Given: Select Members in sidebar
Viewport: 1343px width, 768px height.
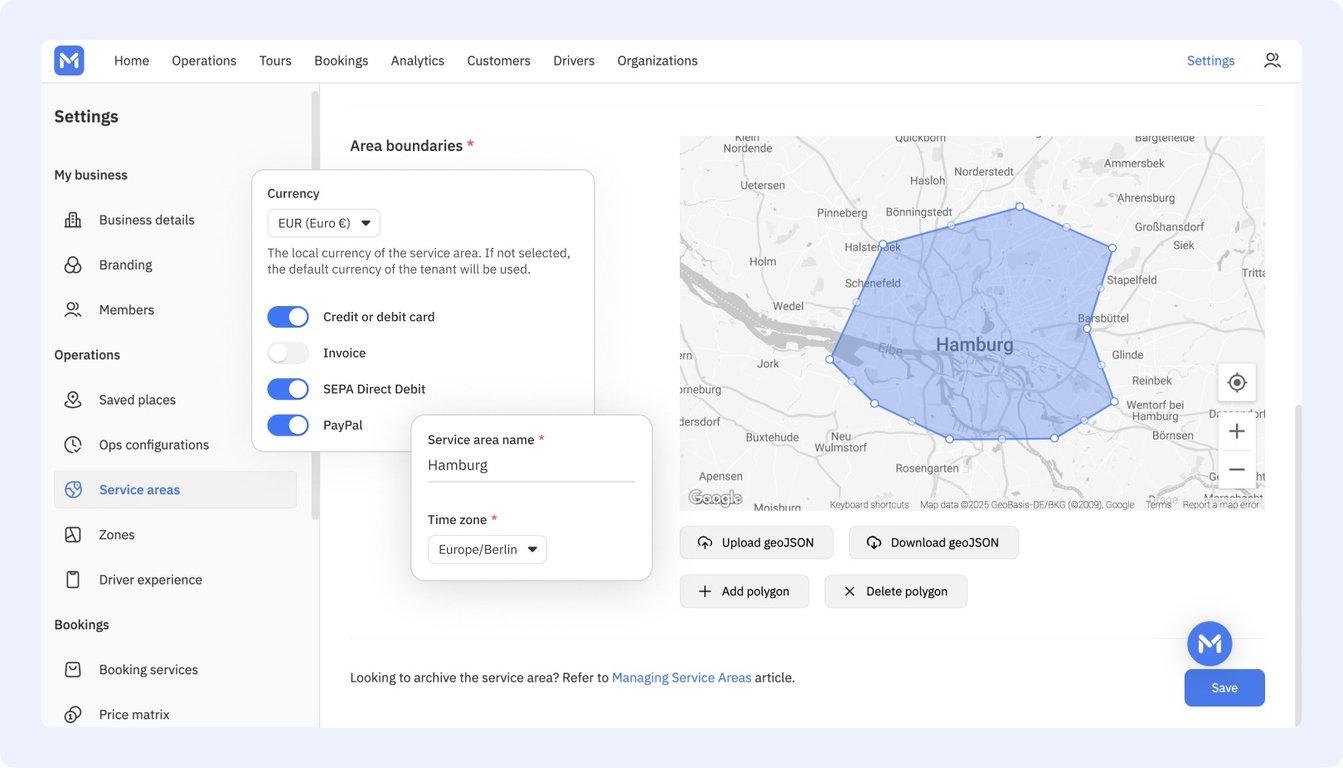Looking at the screenshot, I should coord(126,310).
